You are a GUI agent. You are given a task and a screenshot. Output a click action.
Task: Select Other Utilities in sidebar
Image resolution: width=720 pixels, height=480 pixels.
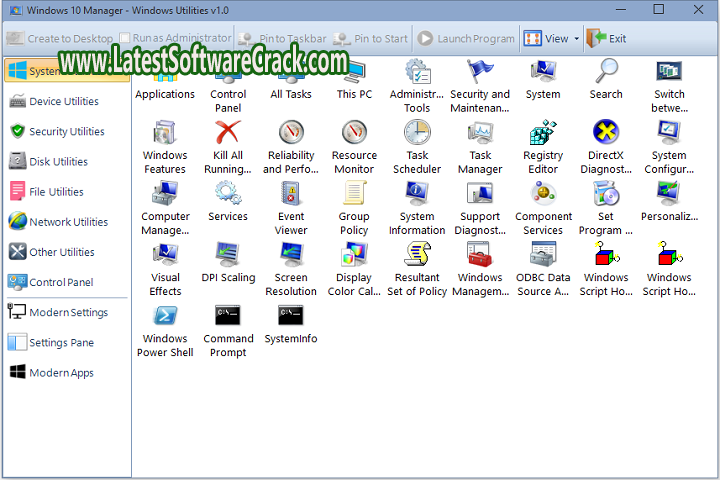[x=66, y=252]
